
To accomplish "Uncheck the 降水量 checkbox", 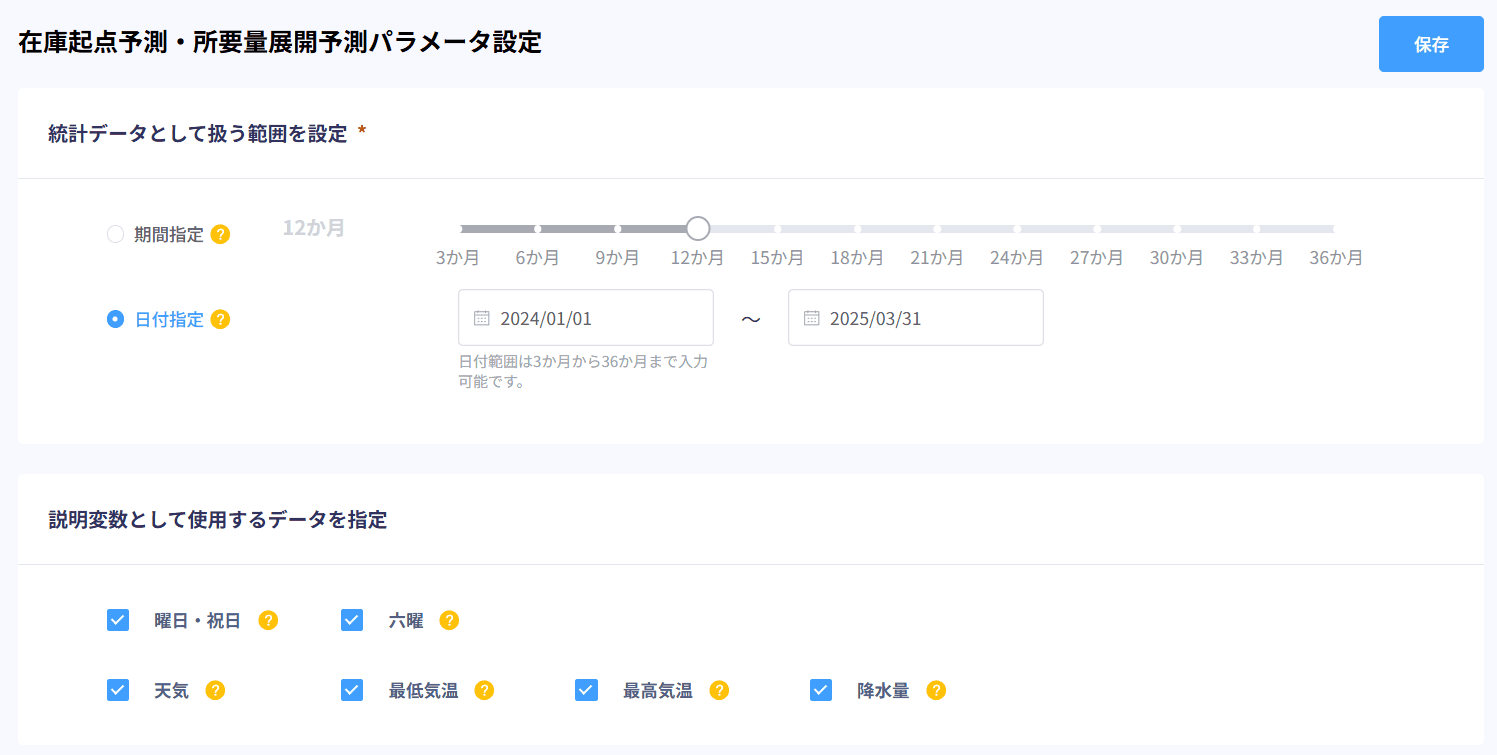I will (820, 690).
